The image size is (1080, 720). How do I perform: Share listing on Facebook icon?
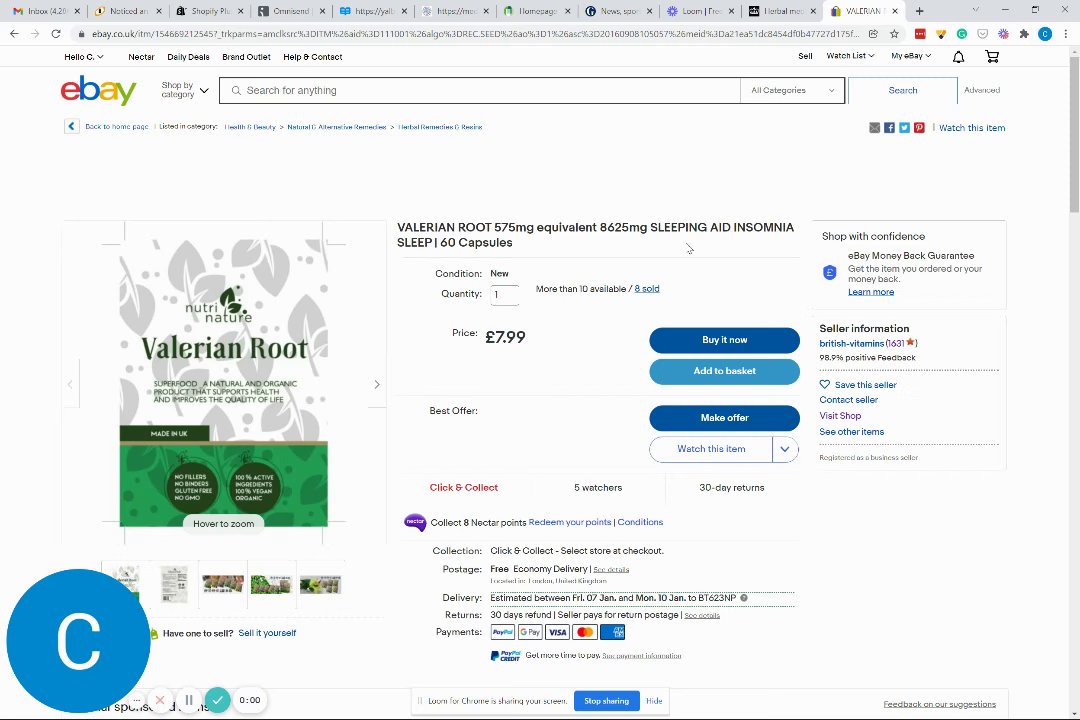pyautogui.click(x=889, y=127)
